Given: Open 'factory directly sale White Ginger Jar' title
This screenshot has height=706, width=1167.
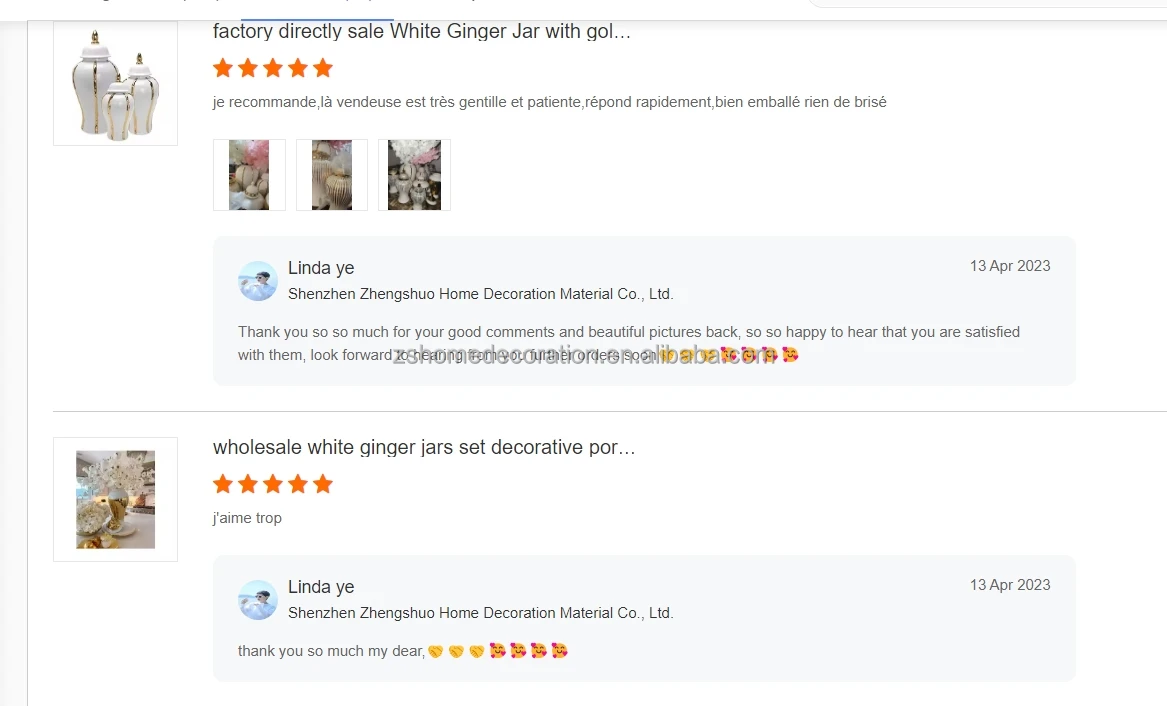Looking at the screenshot, I should (x=421, y=31).
